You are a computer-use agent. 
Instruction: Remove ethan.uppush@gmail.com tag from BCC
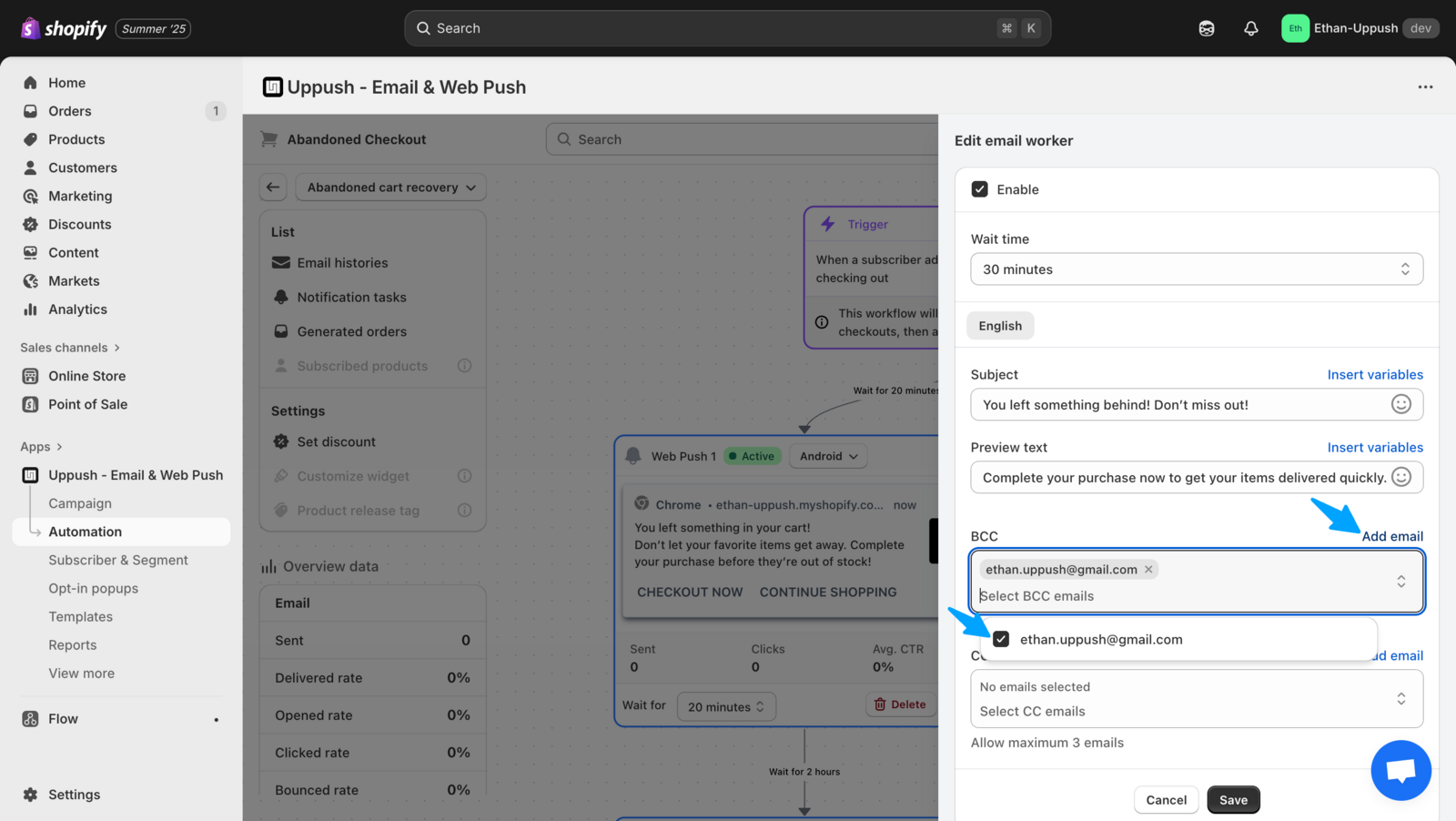point(1148,570)
